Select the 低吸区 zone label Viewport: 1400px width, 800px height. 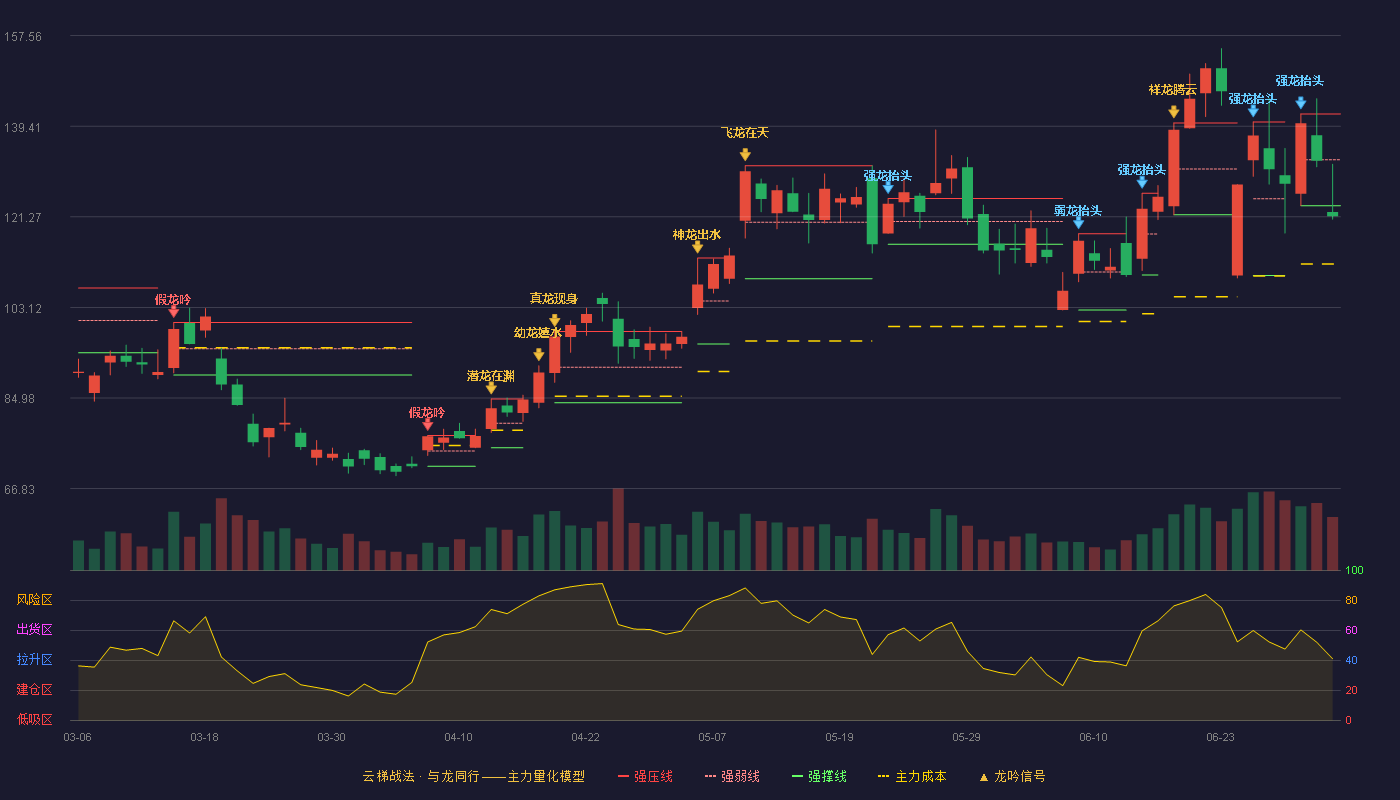pos(35,718)
